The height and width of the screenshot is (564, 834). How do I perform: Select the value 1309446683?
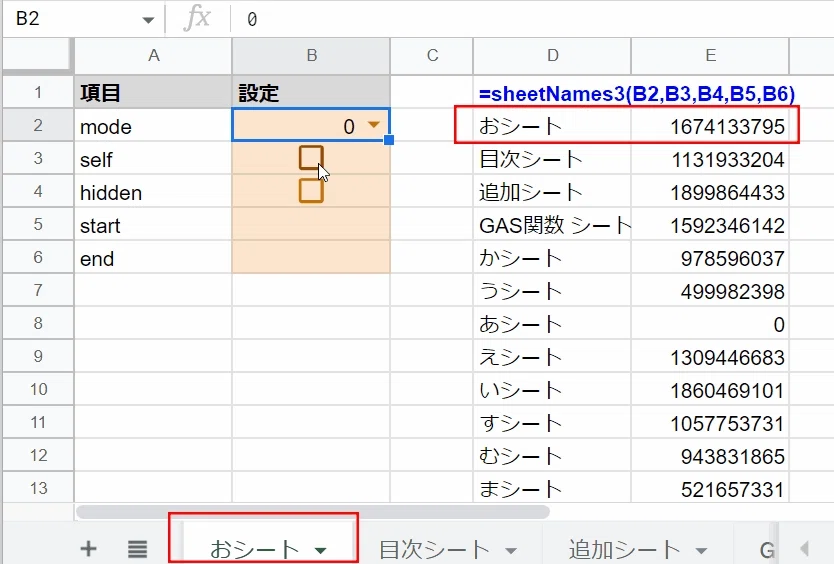[710, 356]
